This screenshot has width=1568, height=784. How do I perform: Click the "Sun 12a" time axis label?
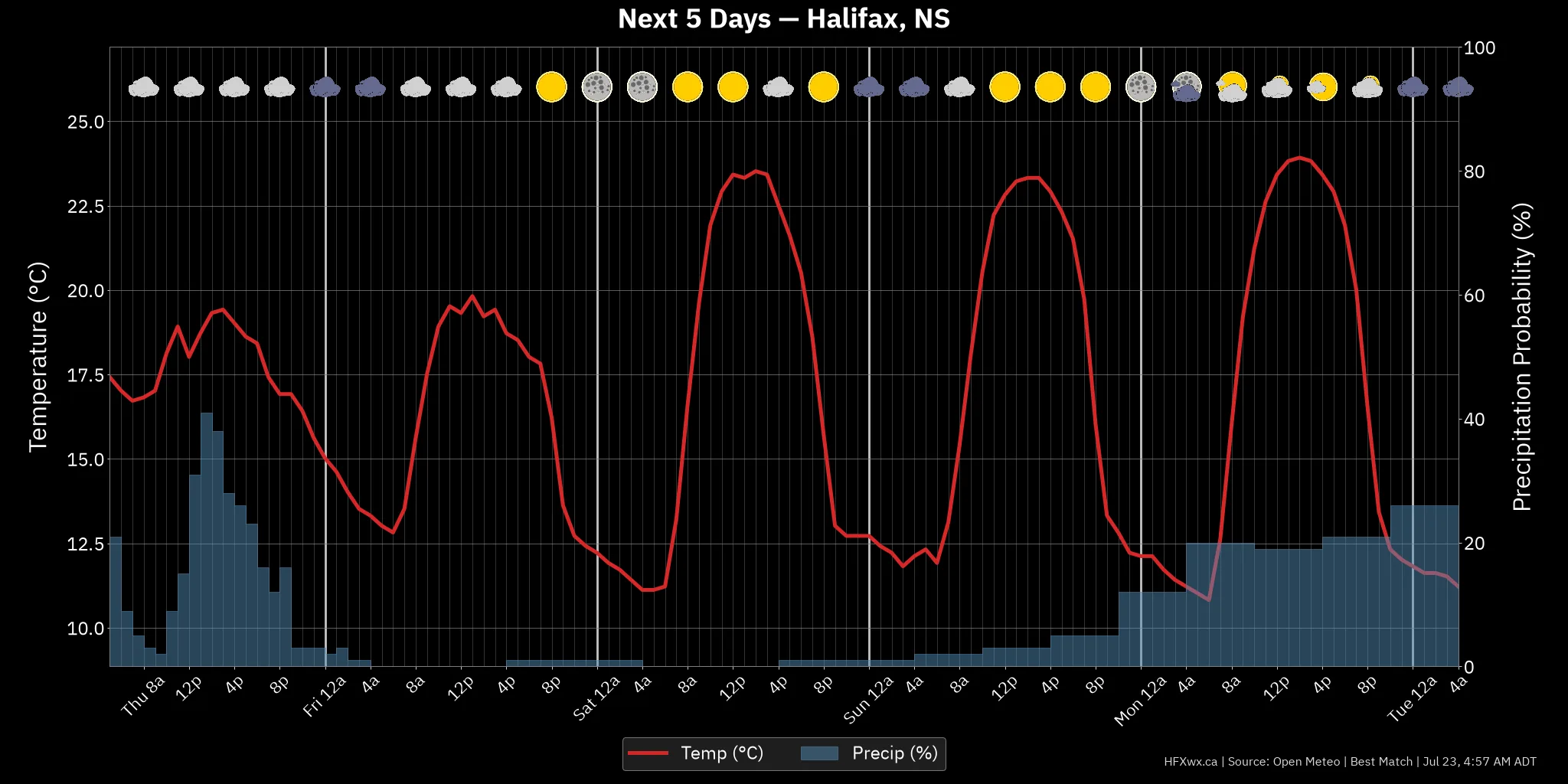point(867,700)
